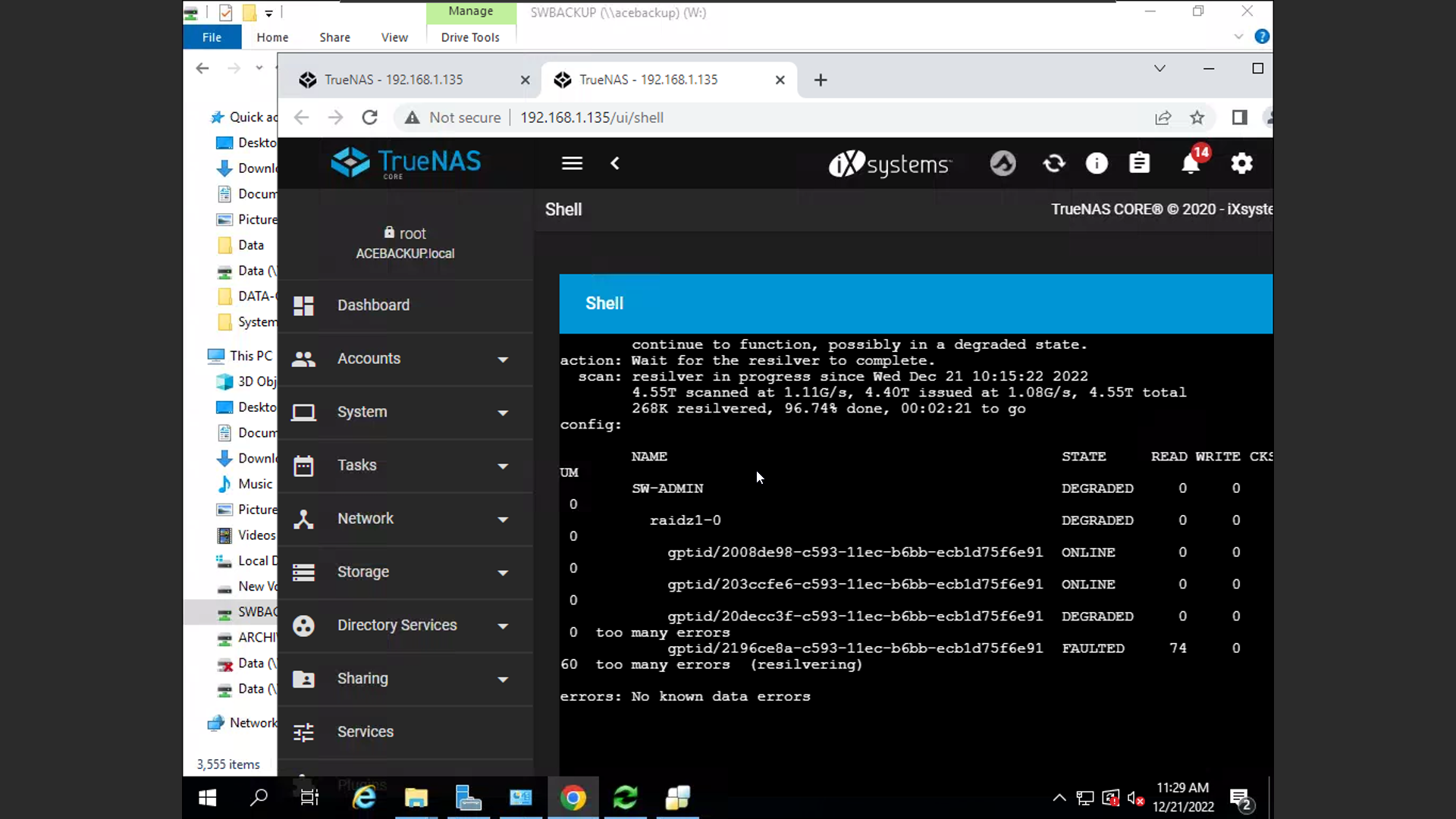Screen dimensions: 1456x819
Task: Close the active TrueNAS shell tab
Action: click(x=780, y=80)
